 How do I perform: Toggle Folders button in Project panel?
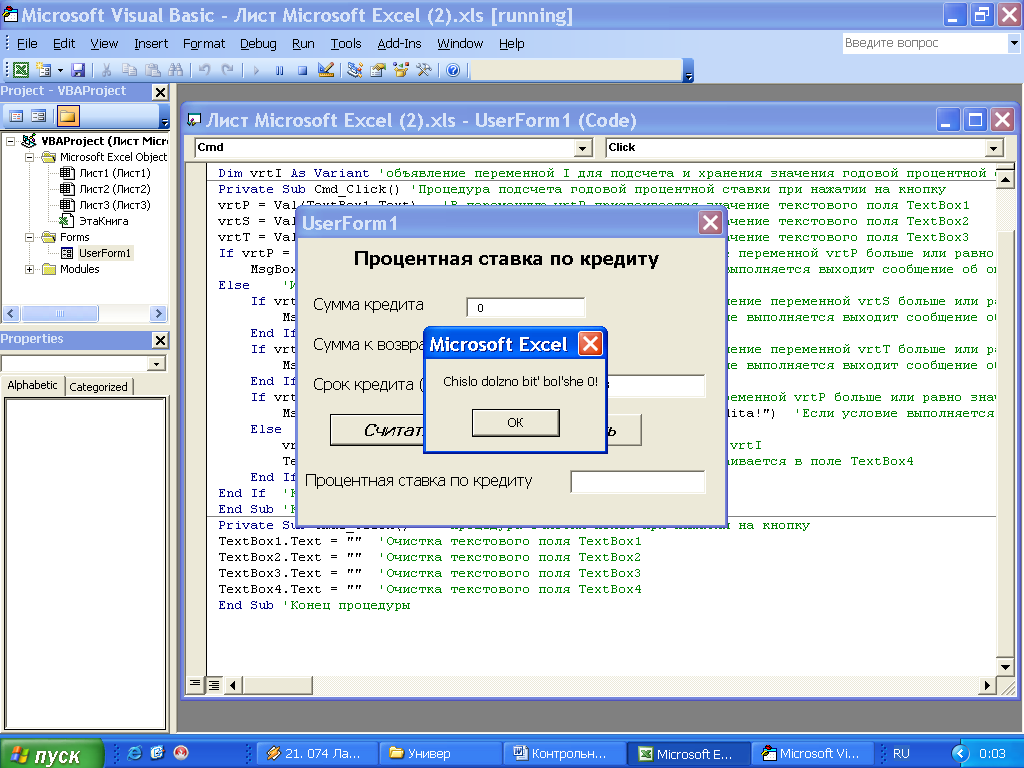pos(67,116)
